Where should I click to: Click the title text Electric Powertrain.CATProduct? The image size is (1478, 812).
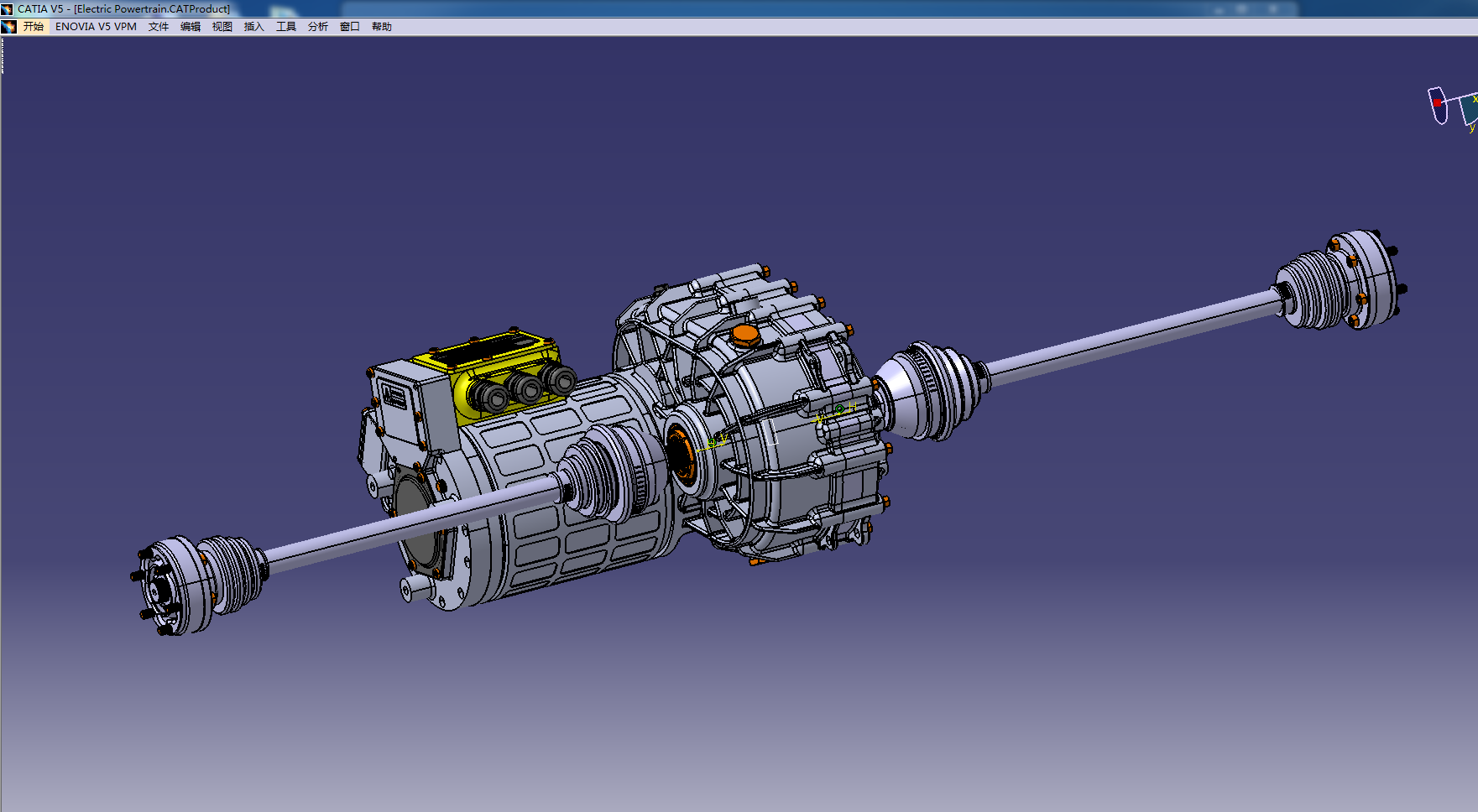pos(152,9)
